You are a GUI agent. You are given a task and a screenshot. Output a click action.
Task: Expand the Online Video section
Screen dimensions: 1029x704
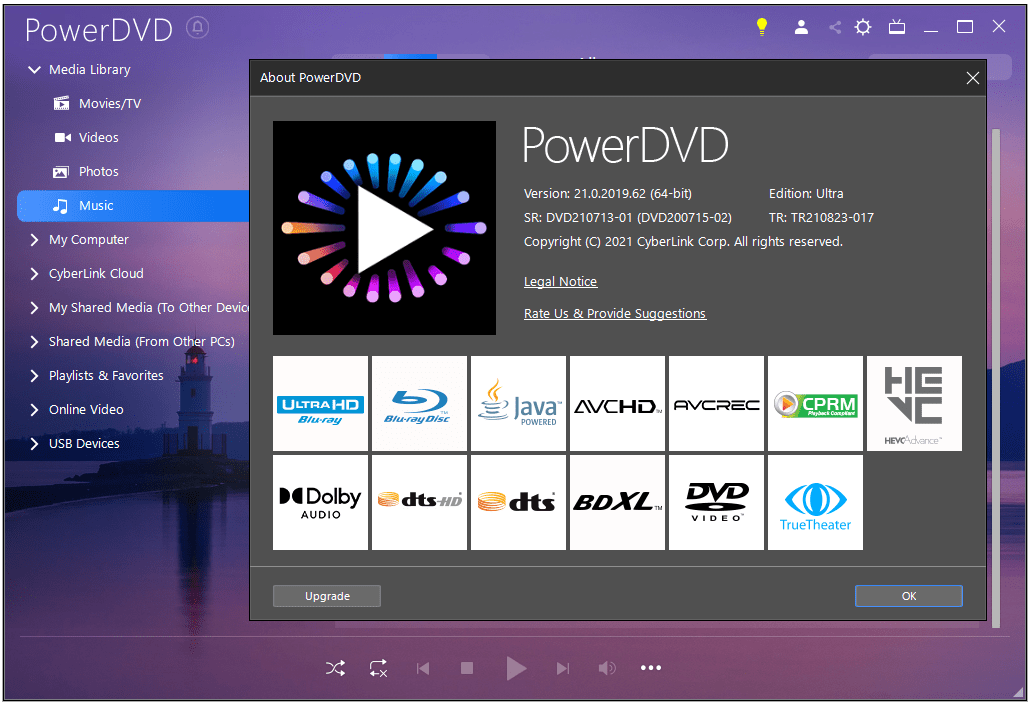pos(33,410)
